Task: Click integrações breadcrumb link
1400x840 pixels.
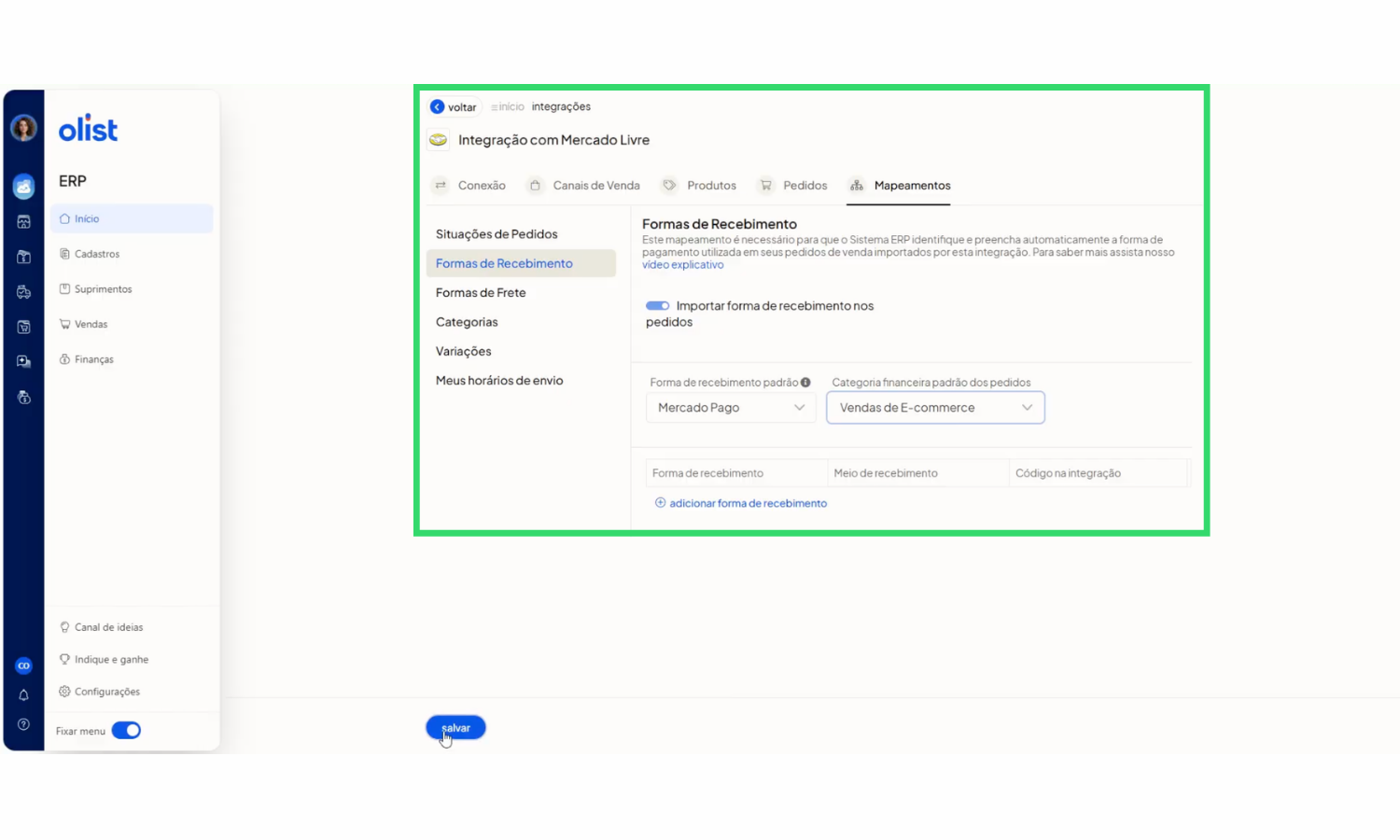Action: pyautogui.click(x=561, y=106)
